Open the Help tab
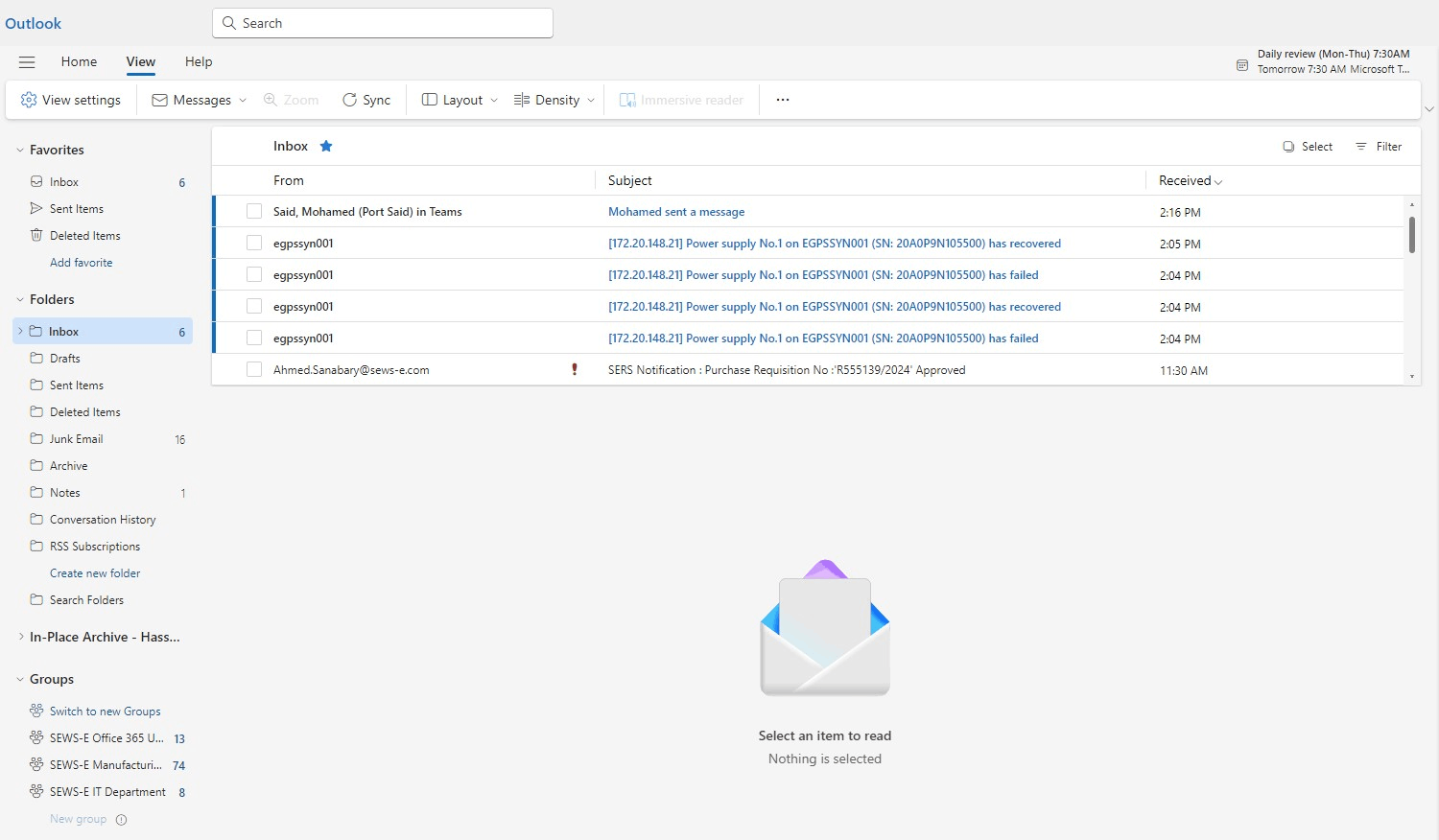Viewport: 1439px width, 840px height. 199,61
